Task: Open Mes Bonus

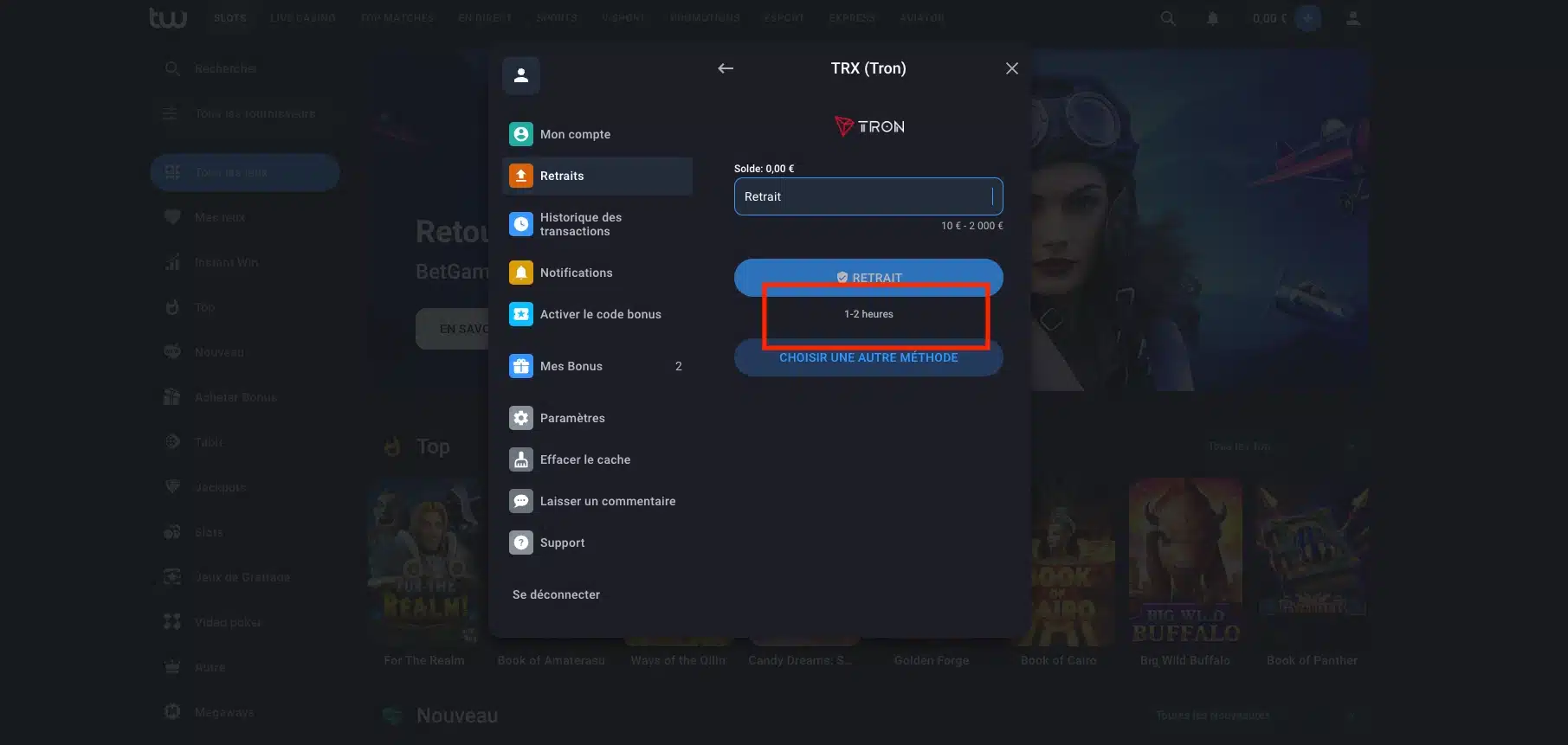Action: 597,366
